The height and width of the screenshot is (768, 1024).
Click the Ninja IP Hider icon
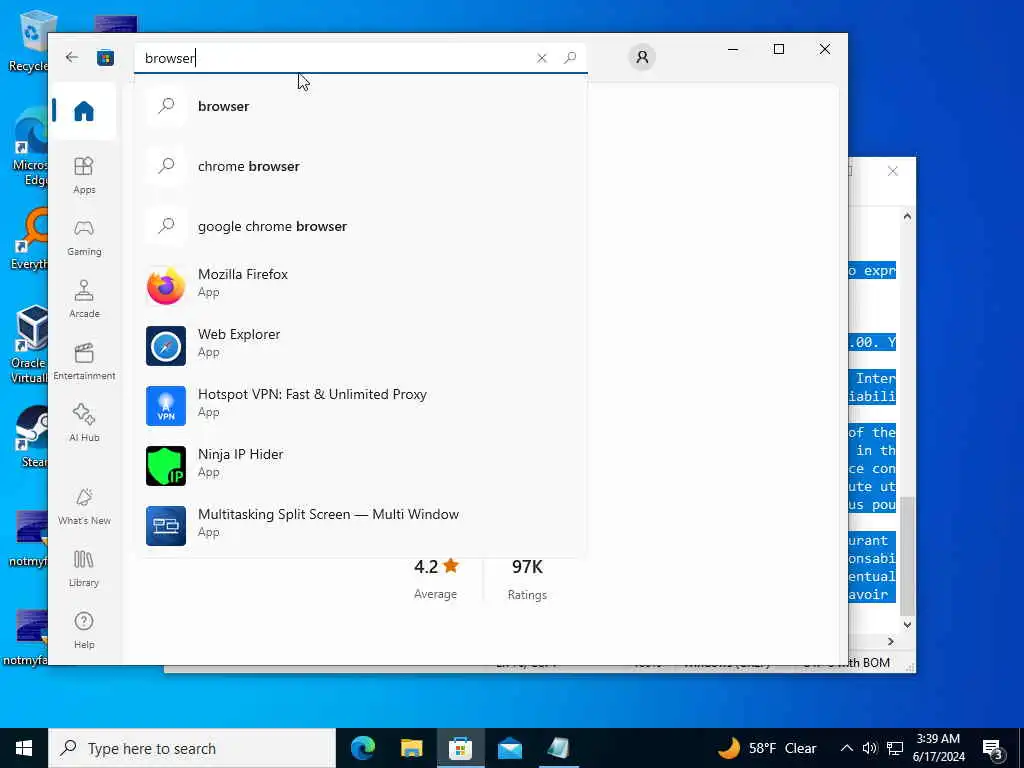click(x=166, y=466)
